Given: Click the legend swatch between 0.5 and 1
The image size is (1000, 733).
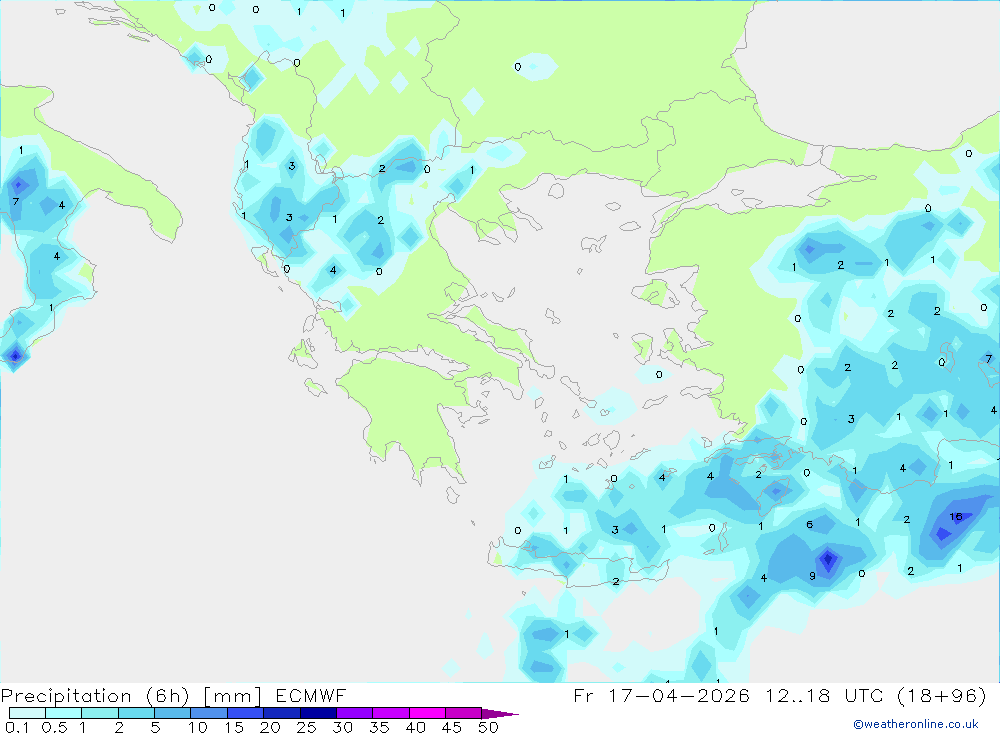Looking at the screenshot, I should [64, 713].
